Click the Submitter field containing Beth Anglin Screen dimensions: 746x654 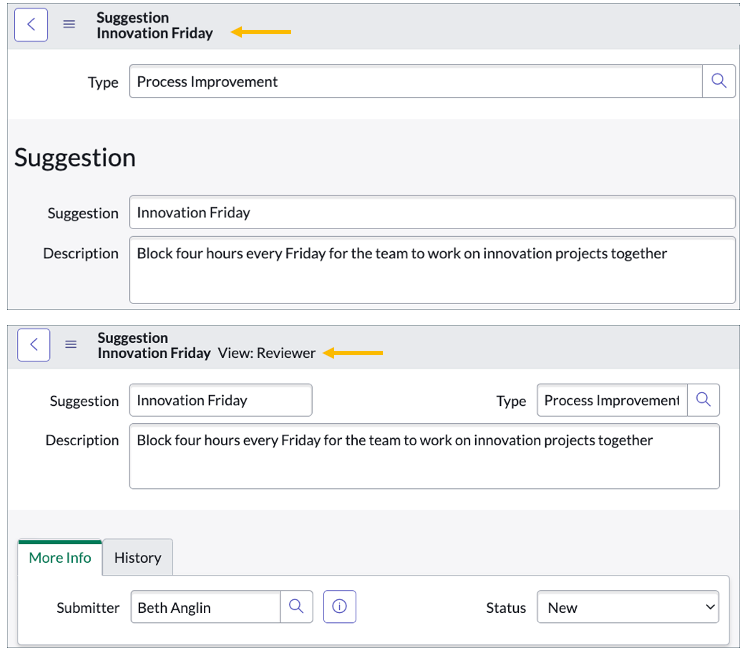pos(206,606)
